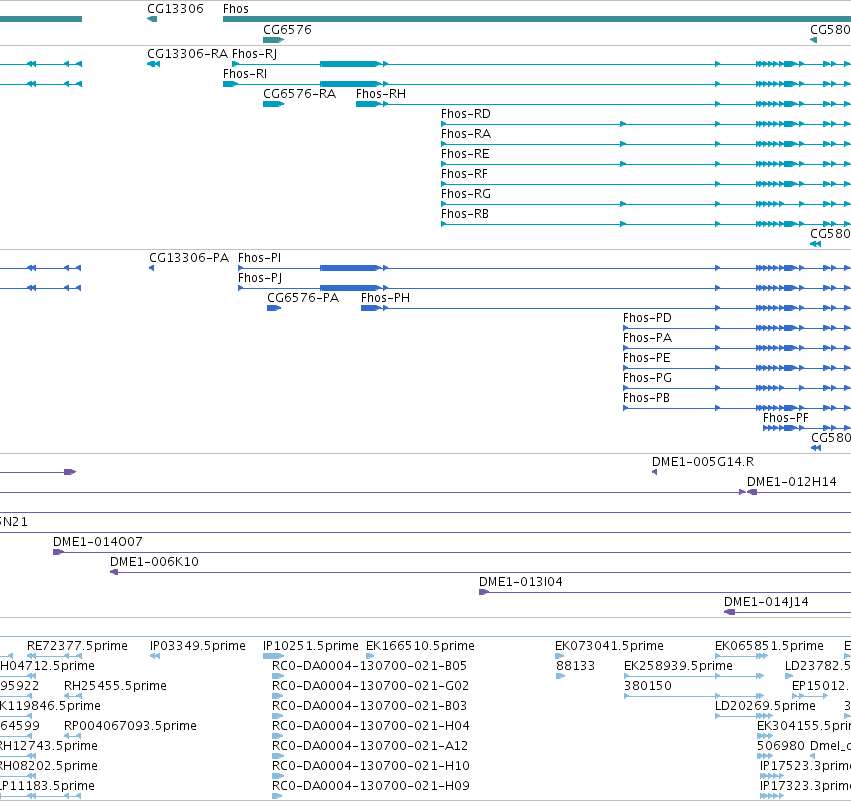The width and height of the screenshot is (851, 801).
Task: Select protein label CG13306-PA
Action: pyautogui.click(x=189, y=258)
